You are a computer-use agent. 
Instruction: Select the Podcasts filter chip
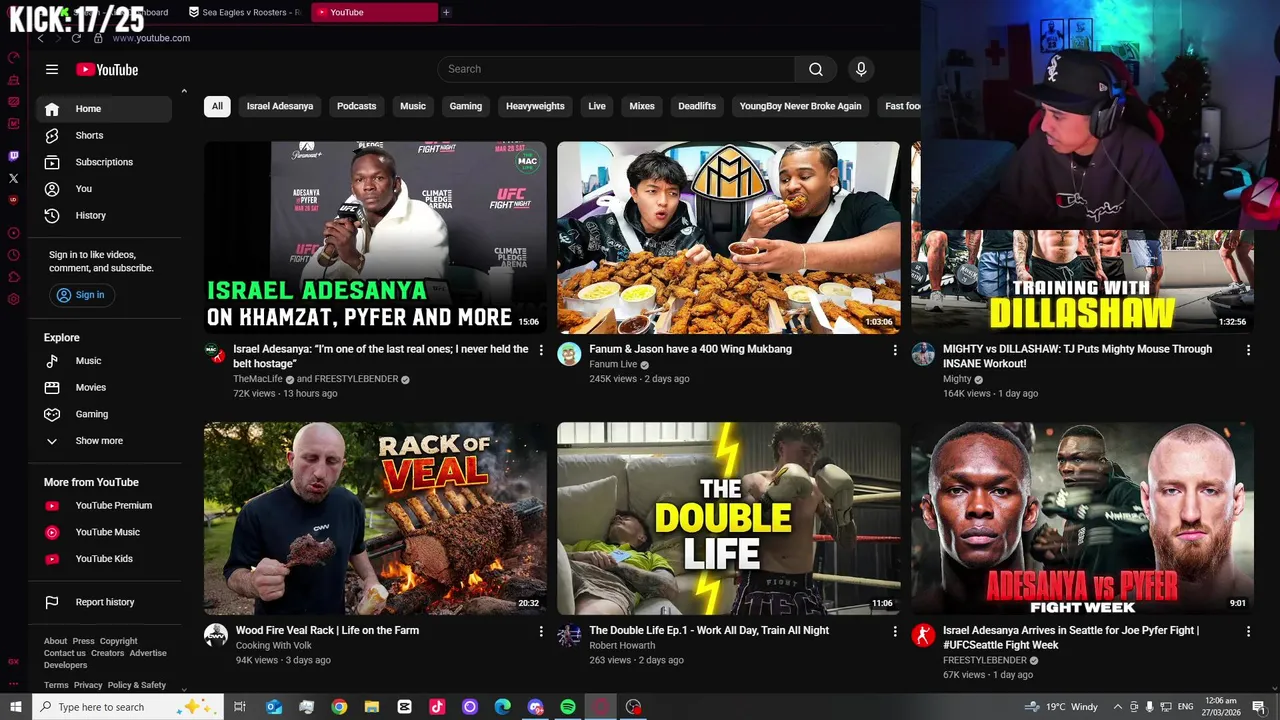click(x=356, y=106)
